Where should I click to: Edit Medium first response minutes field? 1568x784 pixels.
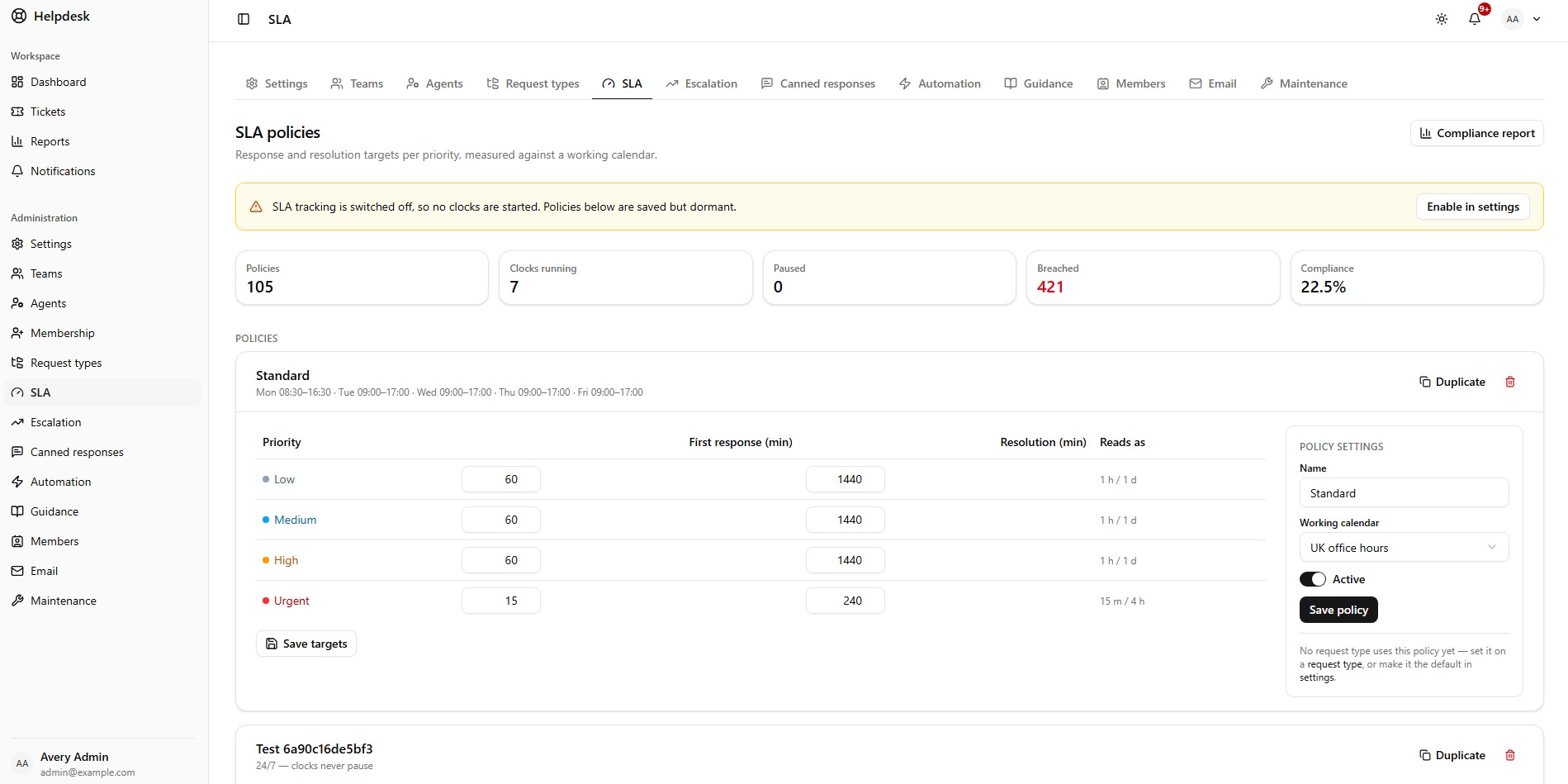tap(501, 520)
